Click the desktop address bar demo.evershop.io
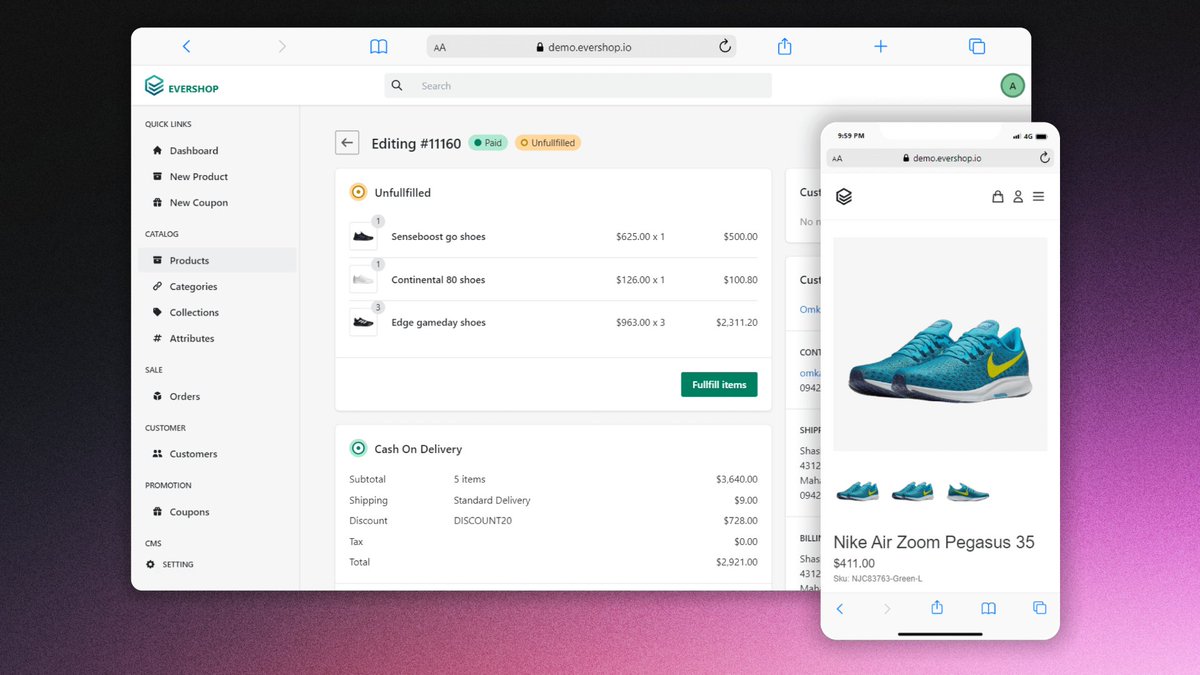This screenshot has width=1200, height=675. [580, 47]
